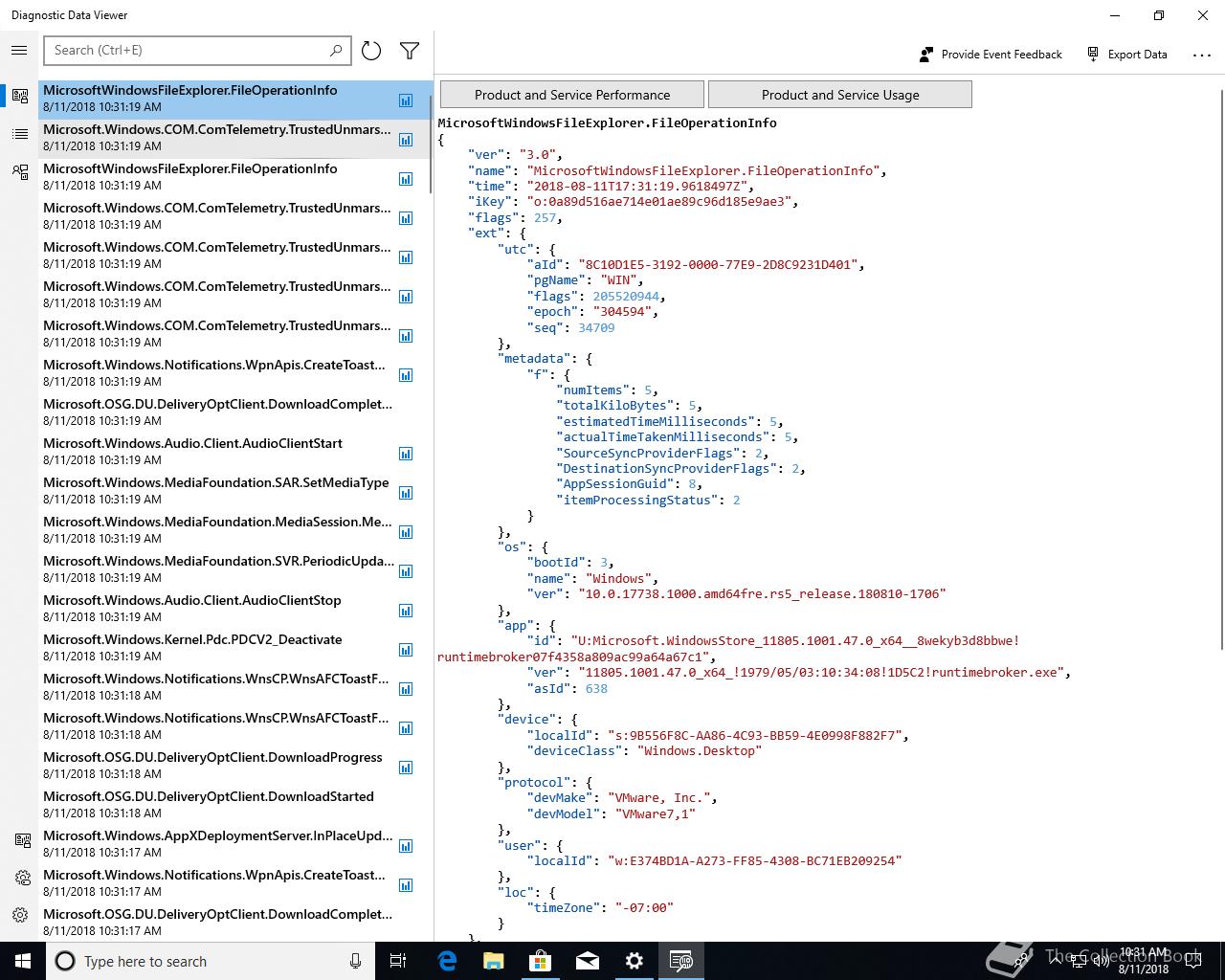Select the Kernel.Pdc.PDCV2_Deactivate event
Viewport: 1225px width, 980px height.
[234, 648]
